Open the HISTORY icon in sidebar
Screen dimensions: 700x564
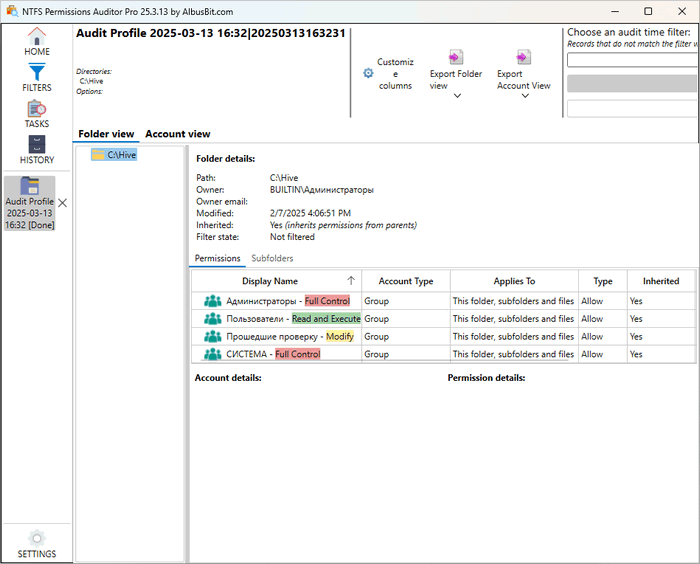(x=37, y=145)
